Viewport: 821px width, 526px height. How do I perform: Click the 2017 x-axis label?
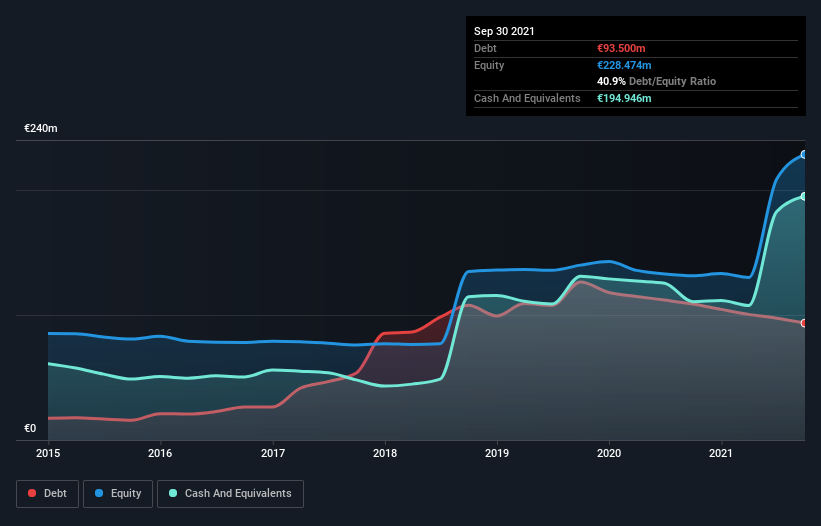coord(273,453)
